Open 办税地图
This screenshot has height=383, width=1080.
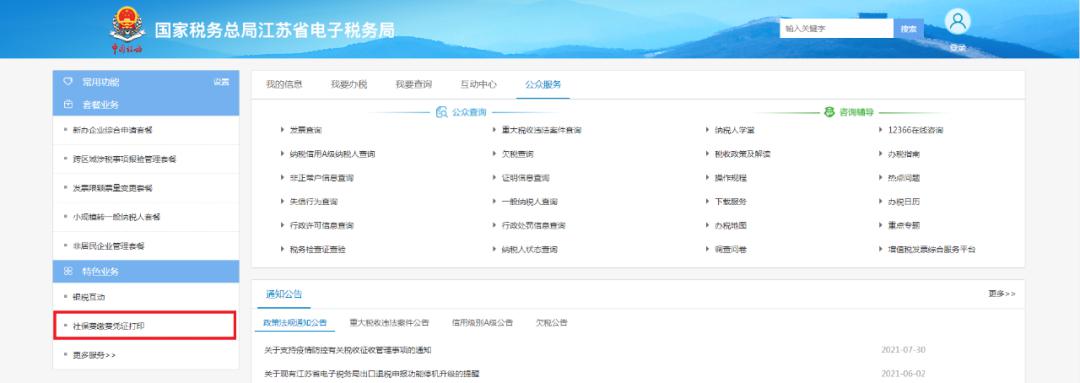point(730,225)
